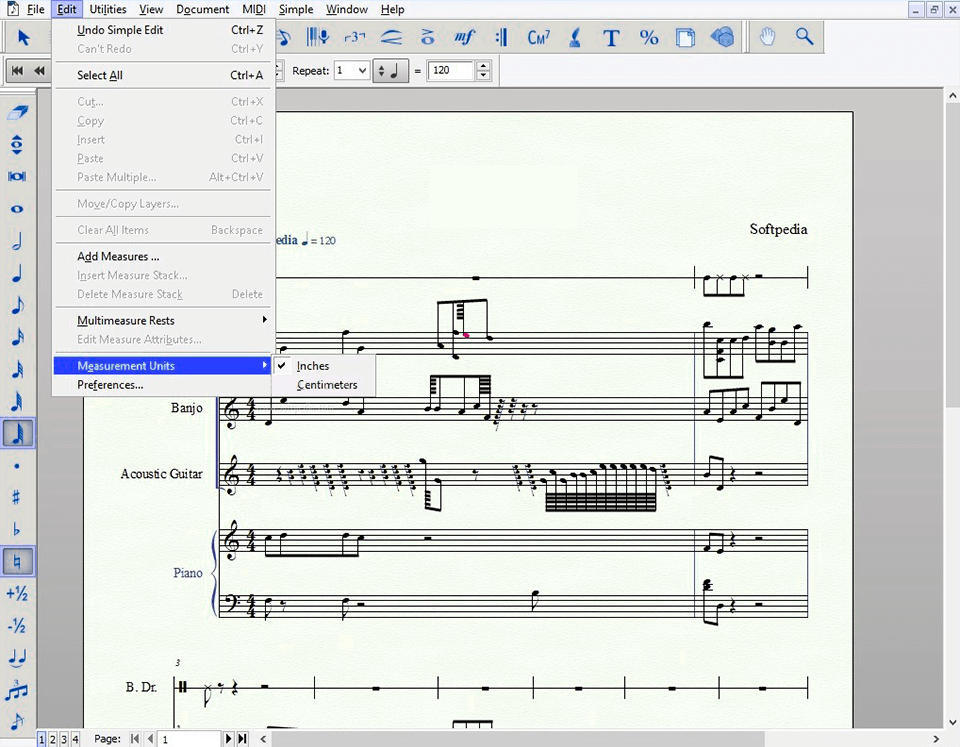Open the dynamics (mf) insert tool
960x747 pixels.
[x=462, y=37]
